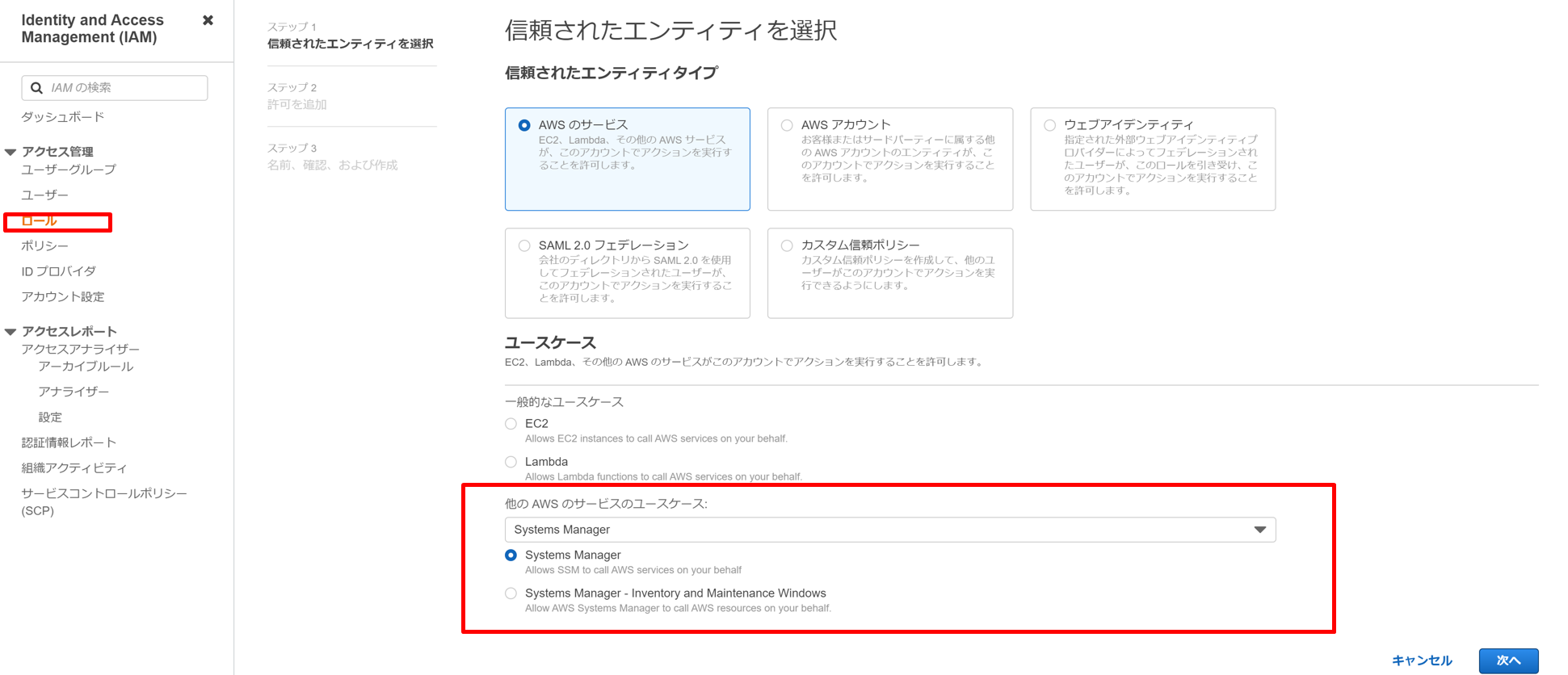
Task: Close the IAM navigation panel with X icon
Action: [208, 20]
